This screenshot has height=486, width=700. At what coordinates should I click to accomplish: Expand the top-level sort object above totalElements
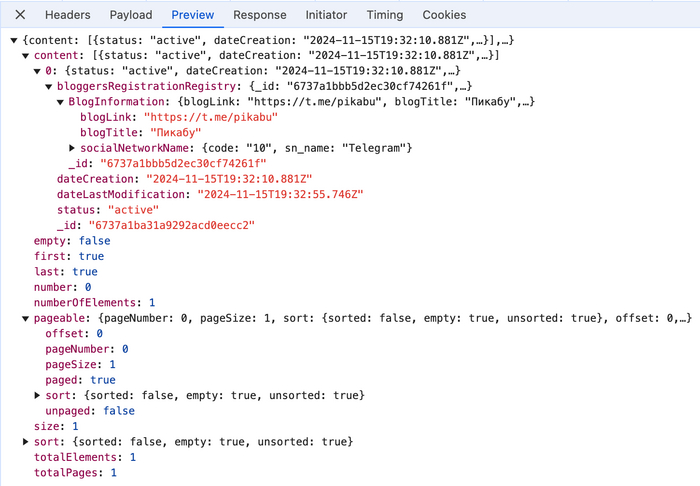(x=26, y=442)
